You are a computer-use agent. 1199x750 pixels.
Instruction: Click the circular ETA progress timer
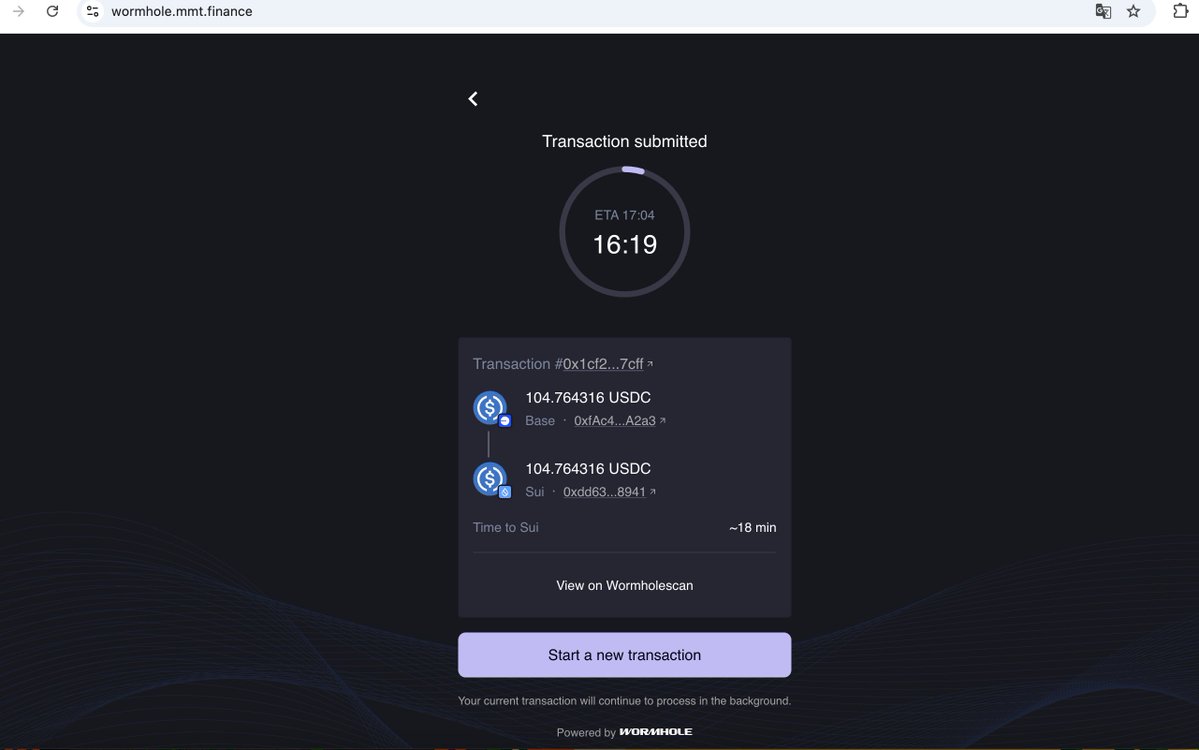pos(625,232)
